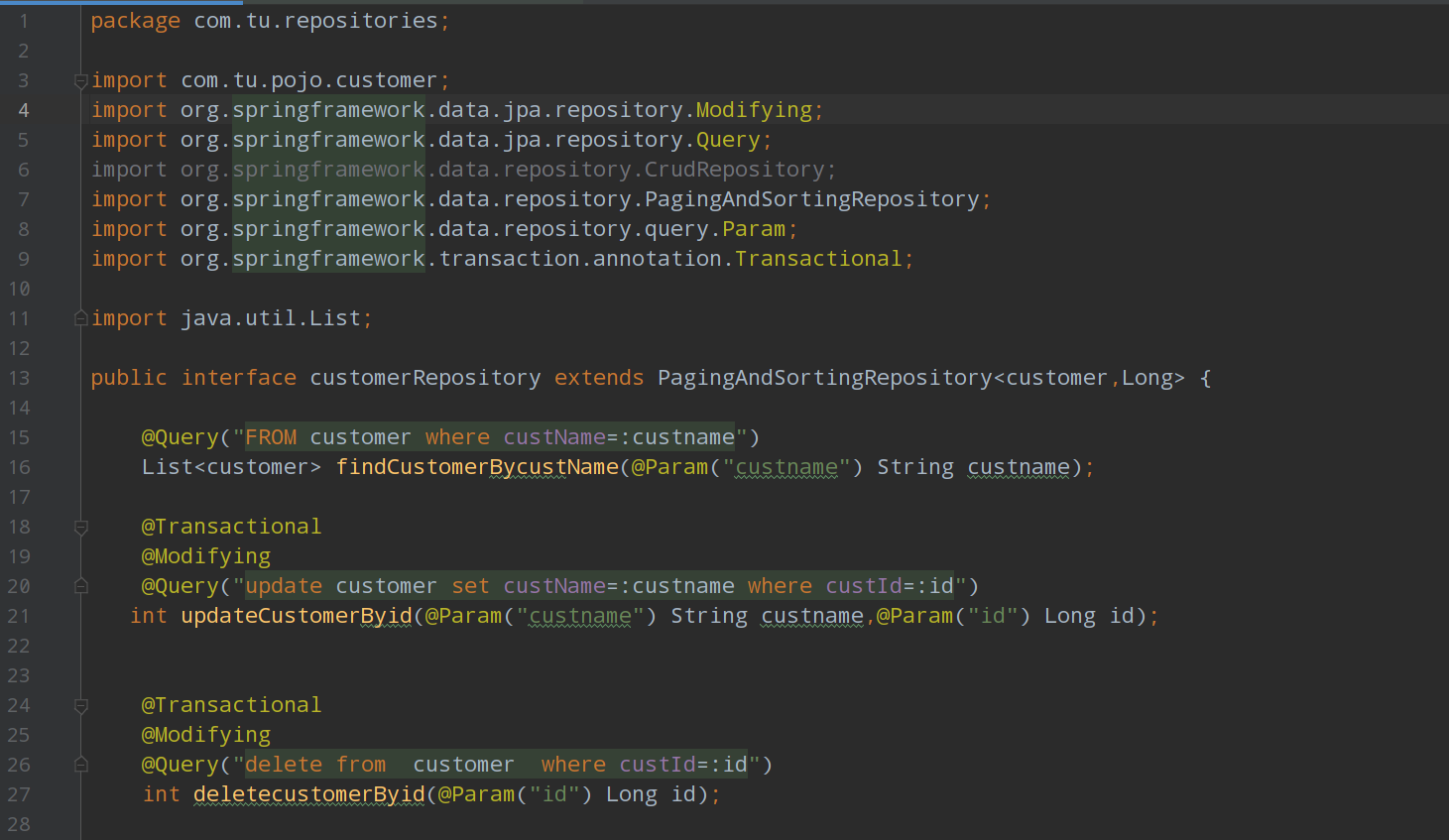The width and height of the screenshot is (1449, 840).
Task: Click 'Query' class in the line 5 import
Action: tap(728, 140)
